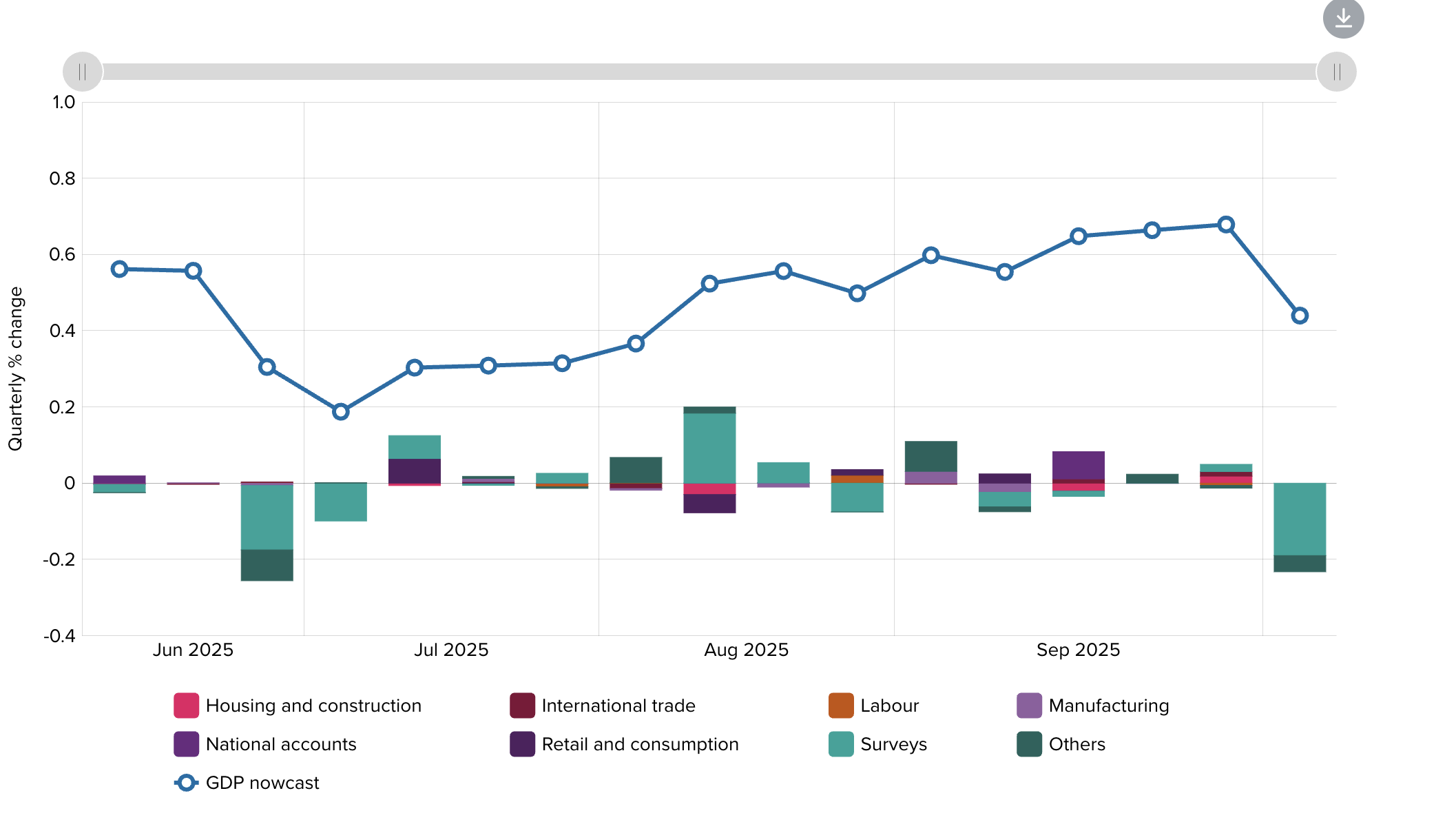Image resolution: width=1456 pixels, height=813 pixels.
Task: Toggle the National accounts legend swatch
Action: [x=186, y=744]
